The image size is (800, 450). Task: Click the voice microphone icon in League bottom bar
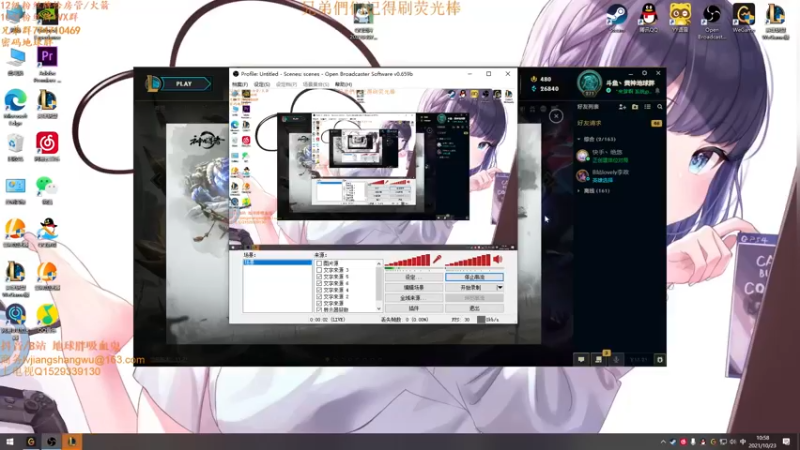pos(616,360)
